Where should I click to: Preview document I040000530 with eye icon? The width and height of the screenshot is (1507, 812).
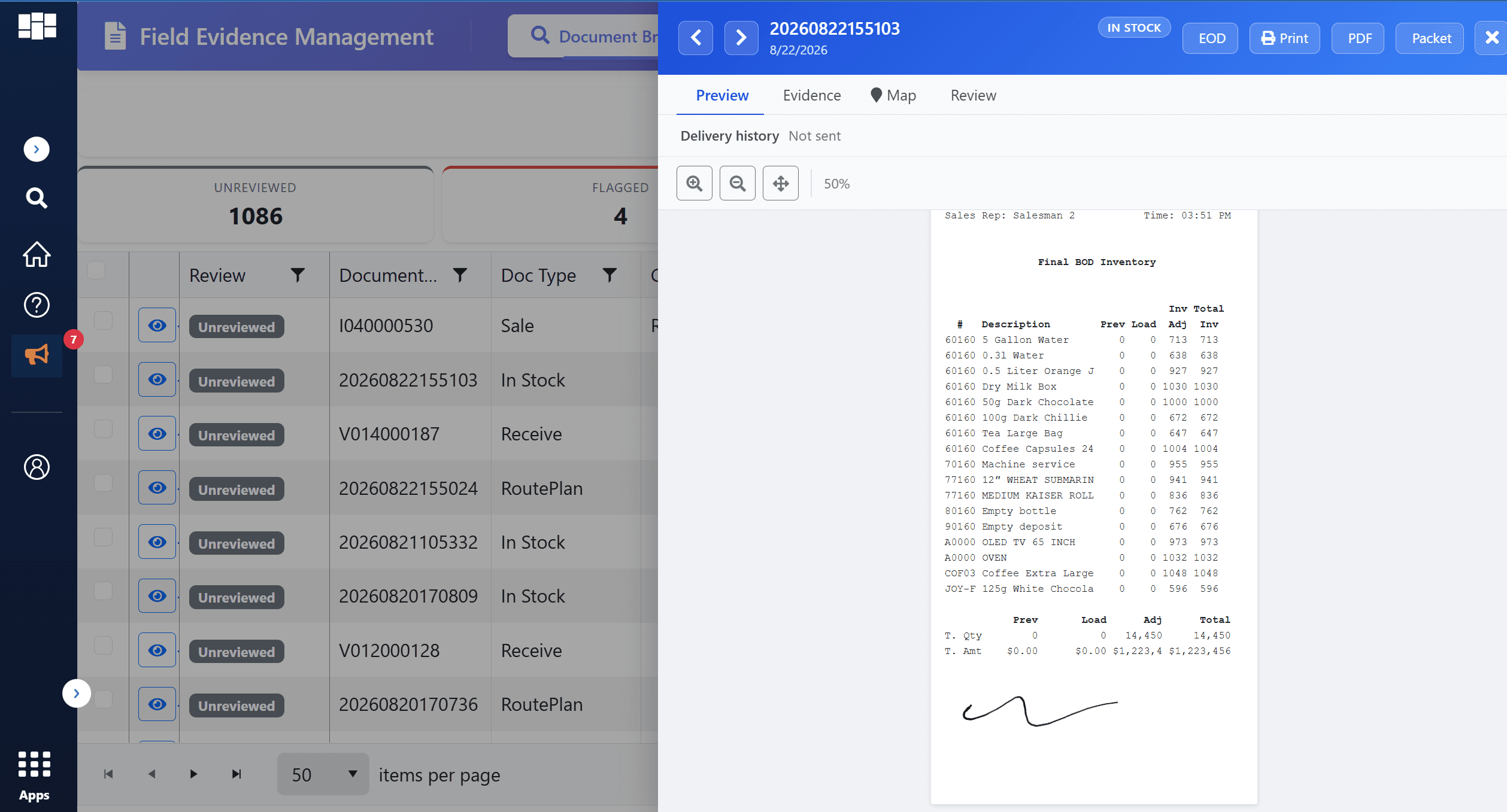tap(157, 326)
